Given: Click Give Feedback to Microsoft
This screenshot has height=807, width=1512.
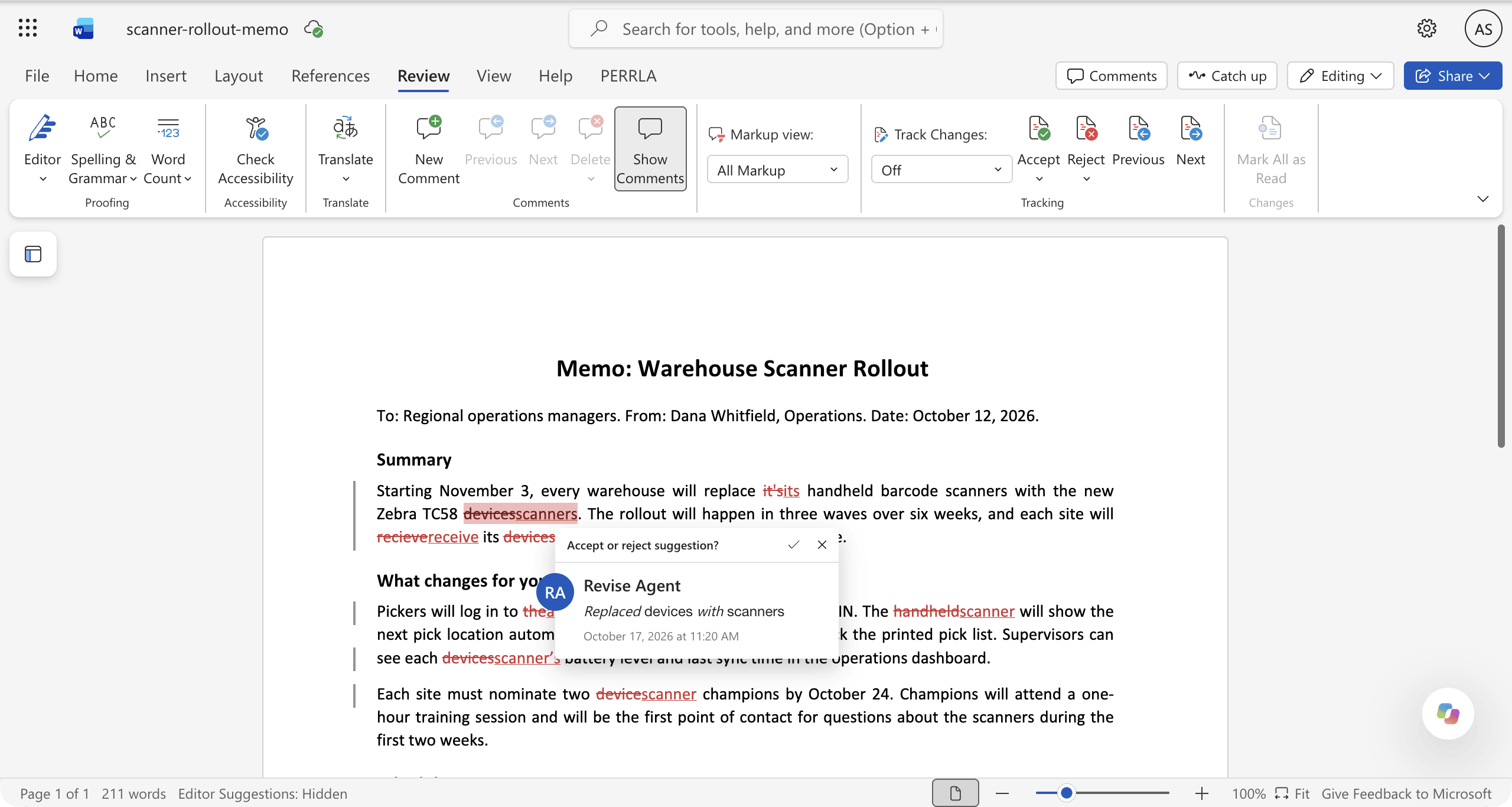Looking at the screenshot, I should click(1406, 793).
